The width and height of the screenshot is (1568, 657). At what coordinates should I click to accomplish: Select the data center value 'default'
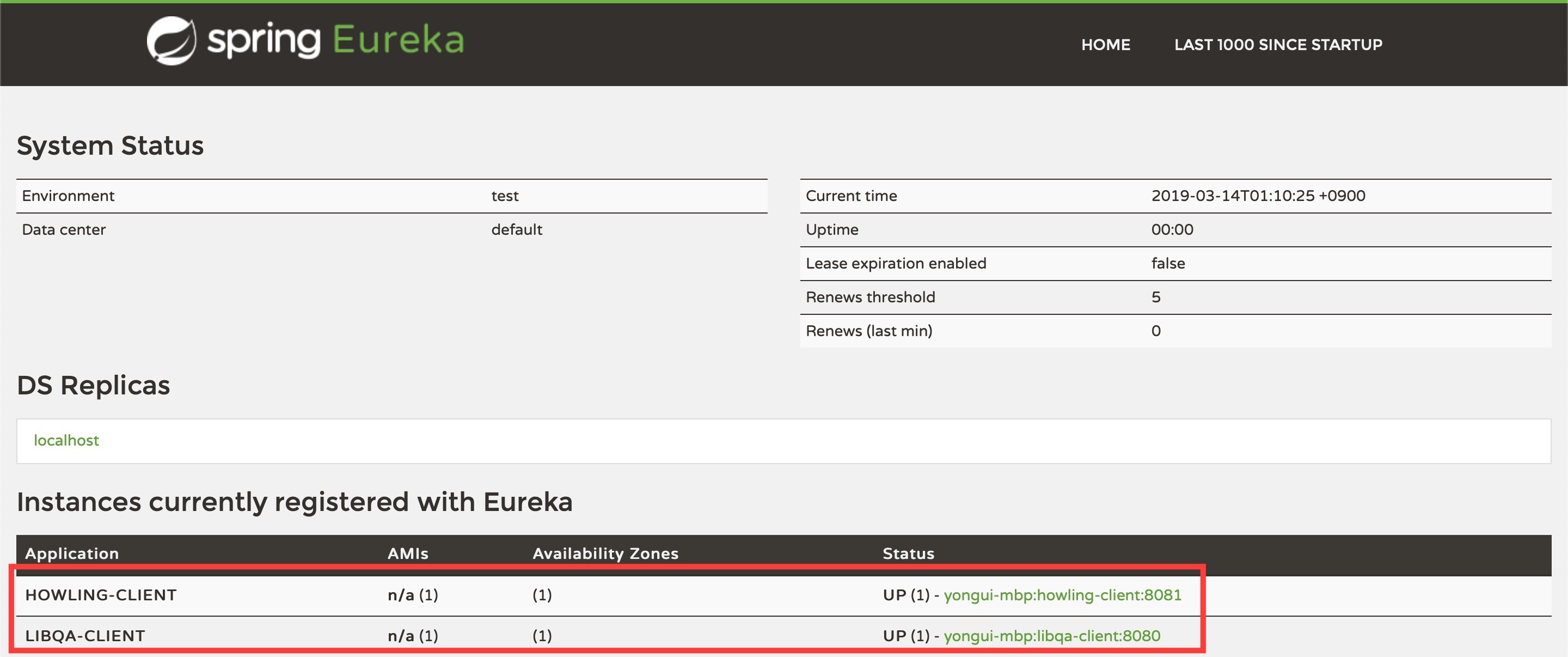coord(517,229)
